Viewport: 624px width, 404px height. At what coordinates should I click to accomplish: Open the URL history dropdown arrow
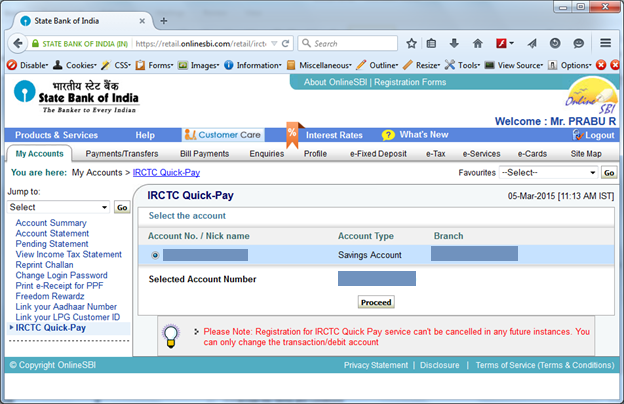click(x=274, y=43)
